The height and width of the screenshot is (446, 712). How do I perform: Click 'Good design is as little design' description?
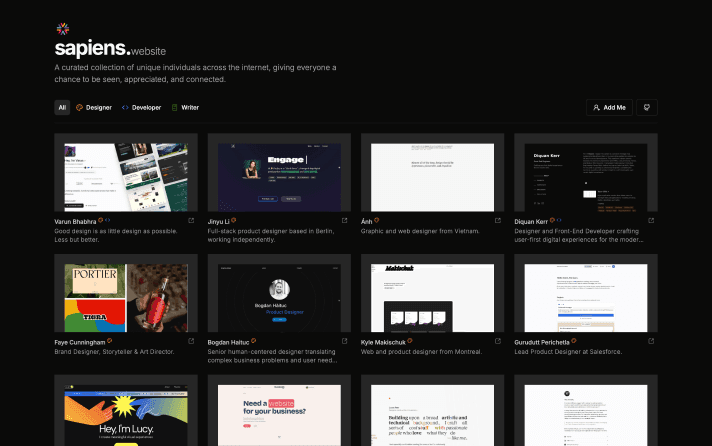[x=116, y=235]
